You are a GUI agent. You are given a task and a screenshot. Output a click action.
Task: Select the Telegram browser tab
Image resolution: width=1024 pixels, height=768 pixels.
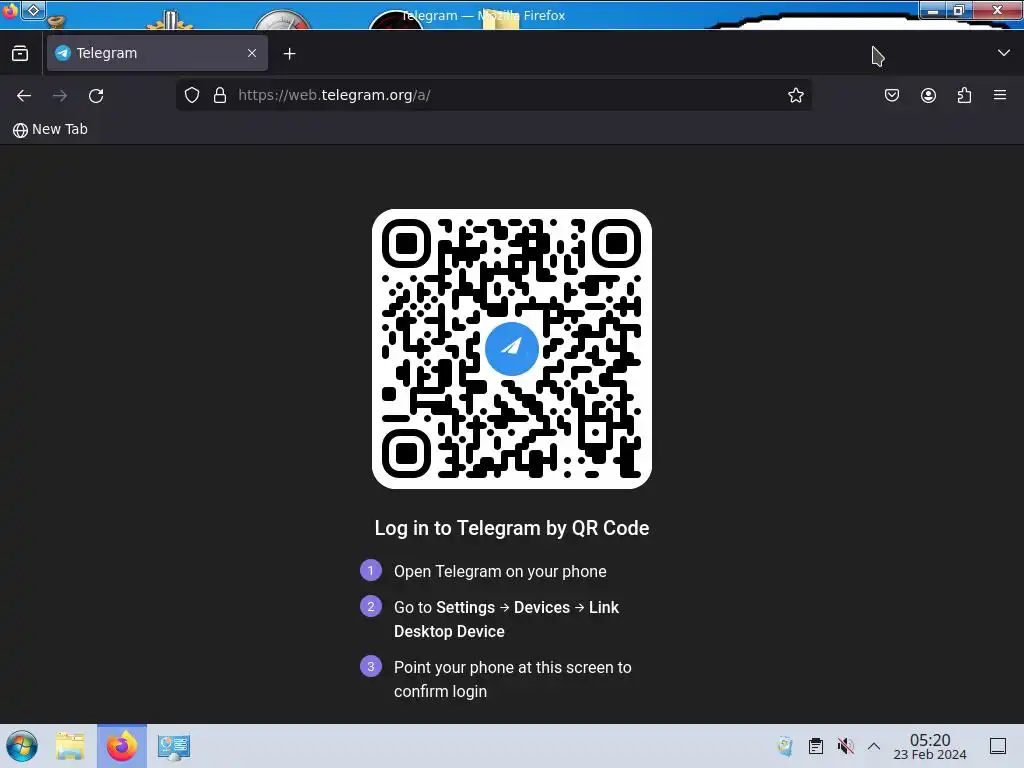click(x=157, y=53)
